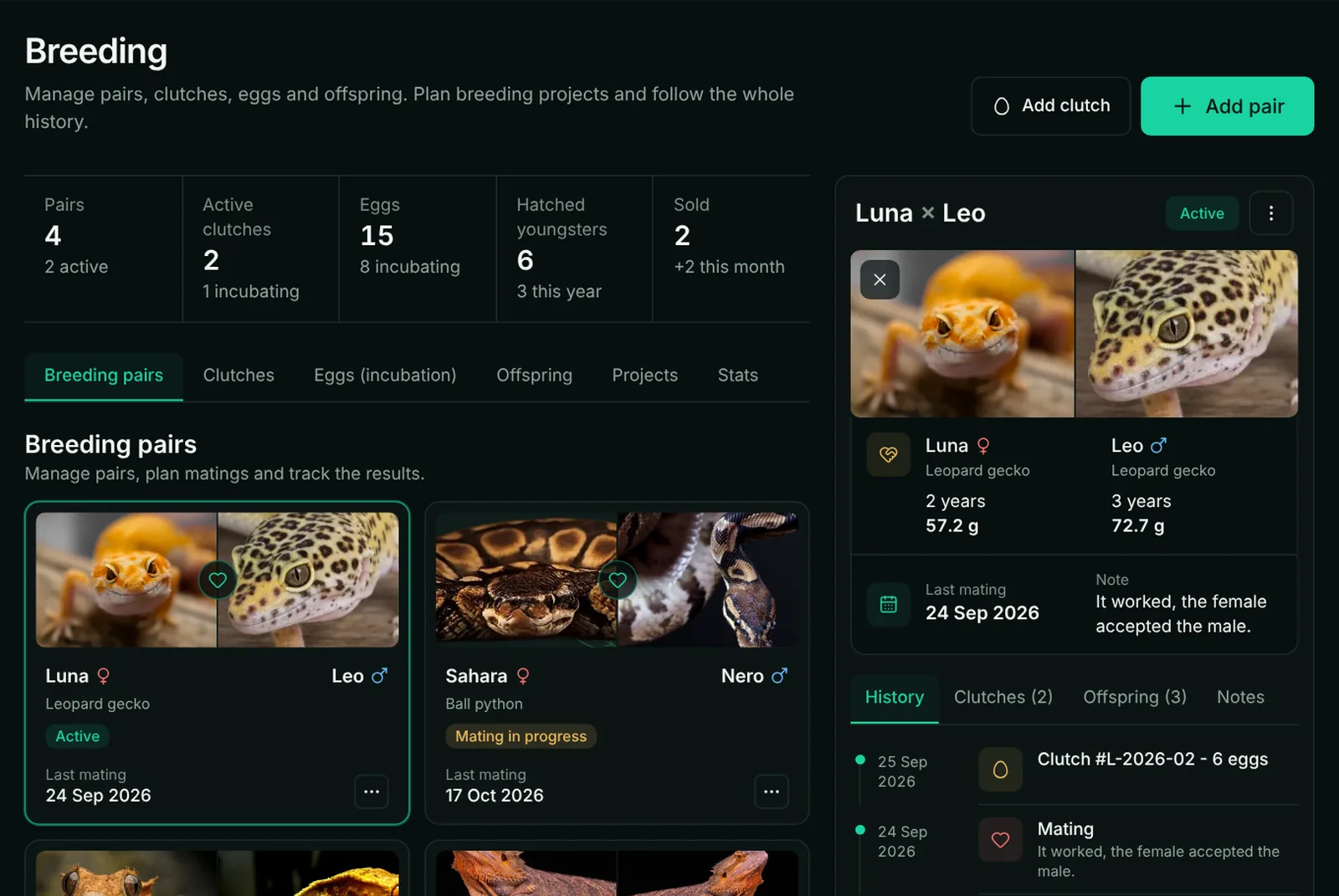Click the Sold stat tile
This screenshot has width=1339, height=896.
pos(731,248)
